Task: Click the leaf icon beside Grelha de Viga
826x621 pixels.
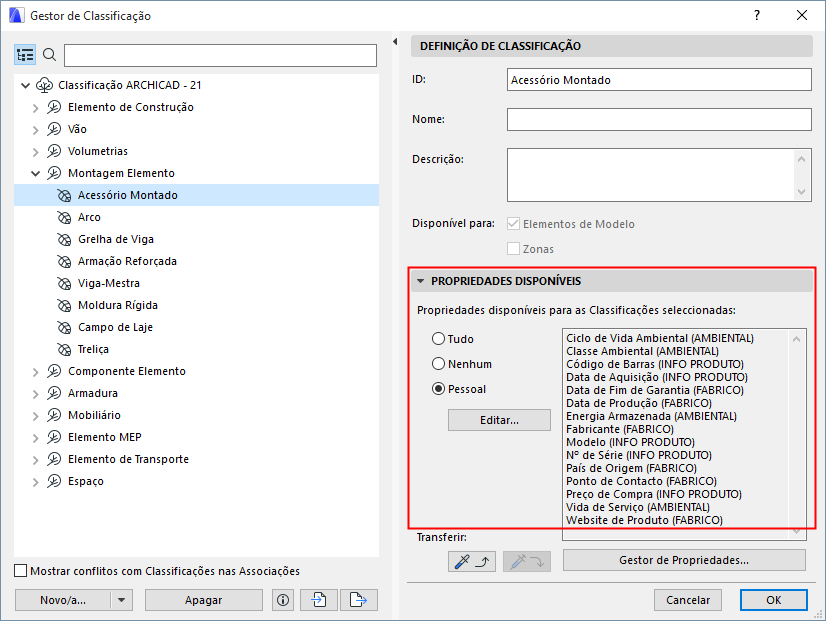Action: pos(64,240)
